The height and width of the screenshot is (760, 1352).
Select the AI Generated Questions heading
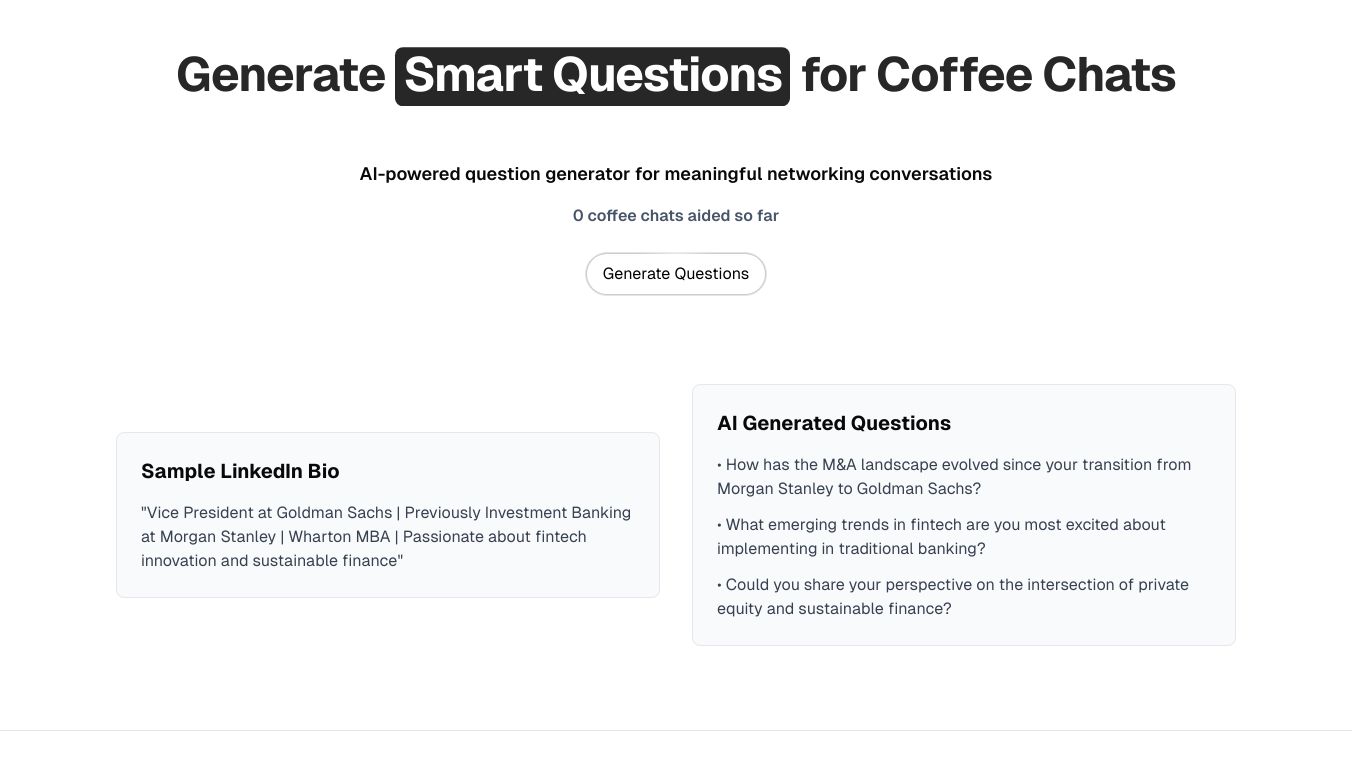(834, 423)
